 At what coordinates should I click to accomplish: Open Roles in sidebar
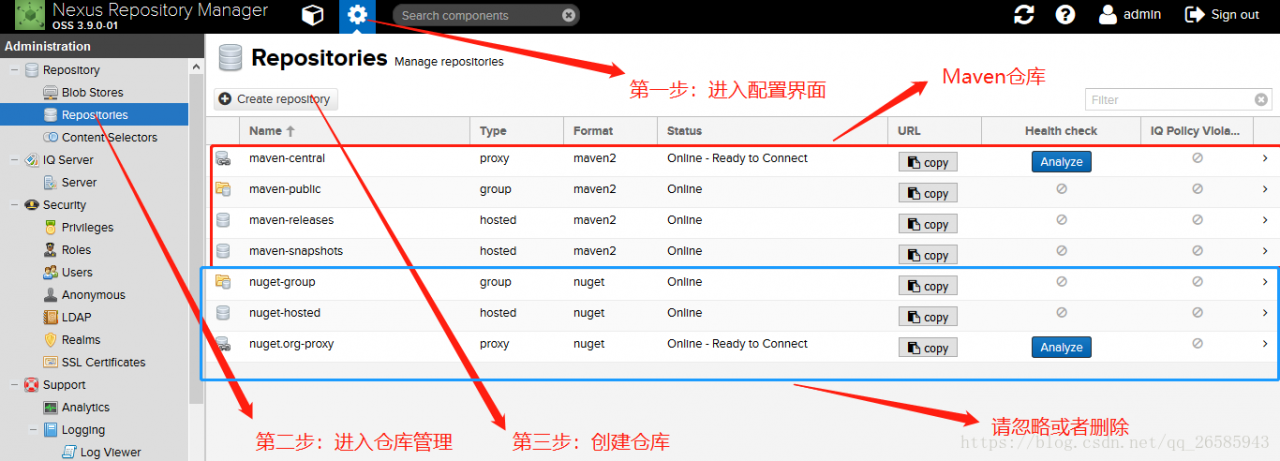coord(76,250)
